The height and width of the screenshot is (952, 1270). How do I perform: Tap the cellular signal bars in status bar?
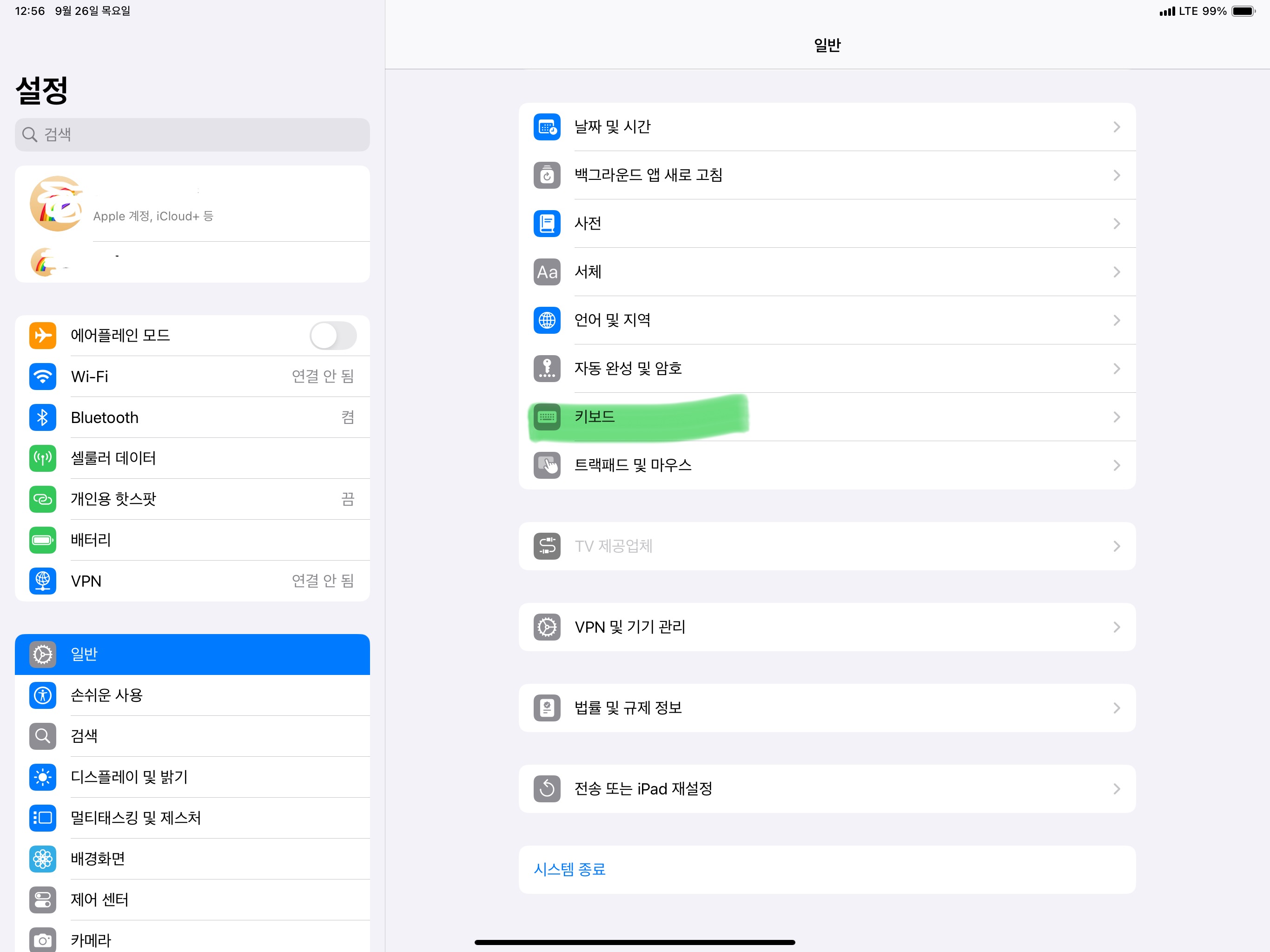pyautogui.click(x=1167, y=12)
